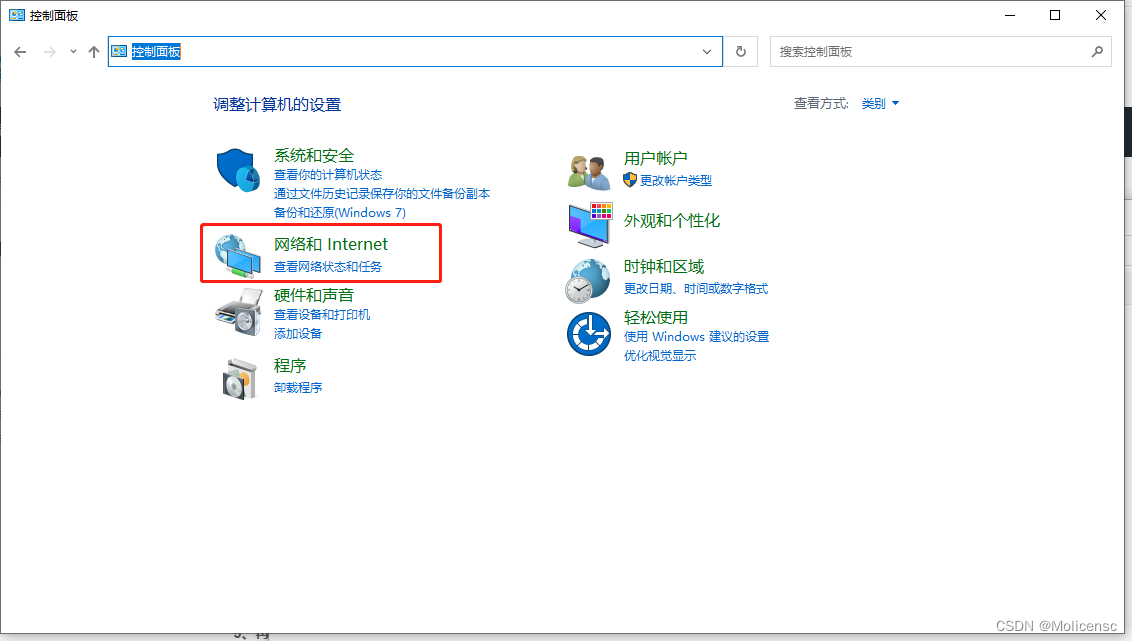Open 网络和 Internet category heading
The width and height of the screenshot is (1132, 641).
(331, 244)
